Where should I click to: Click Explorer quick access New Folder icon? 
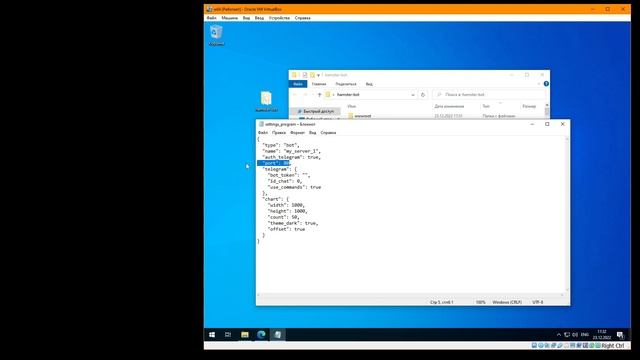(x=312, y=75)
